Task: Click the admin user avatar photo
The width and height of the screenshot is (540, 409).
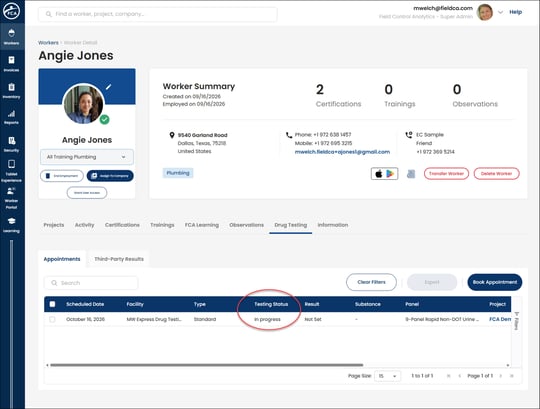Action: (x=485, y=12)
